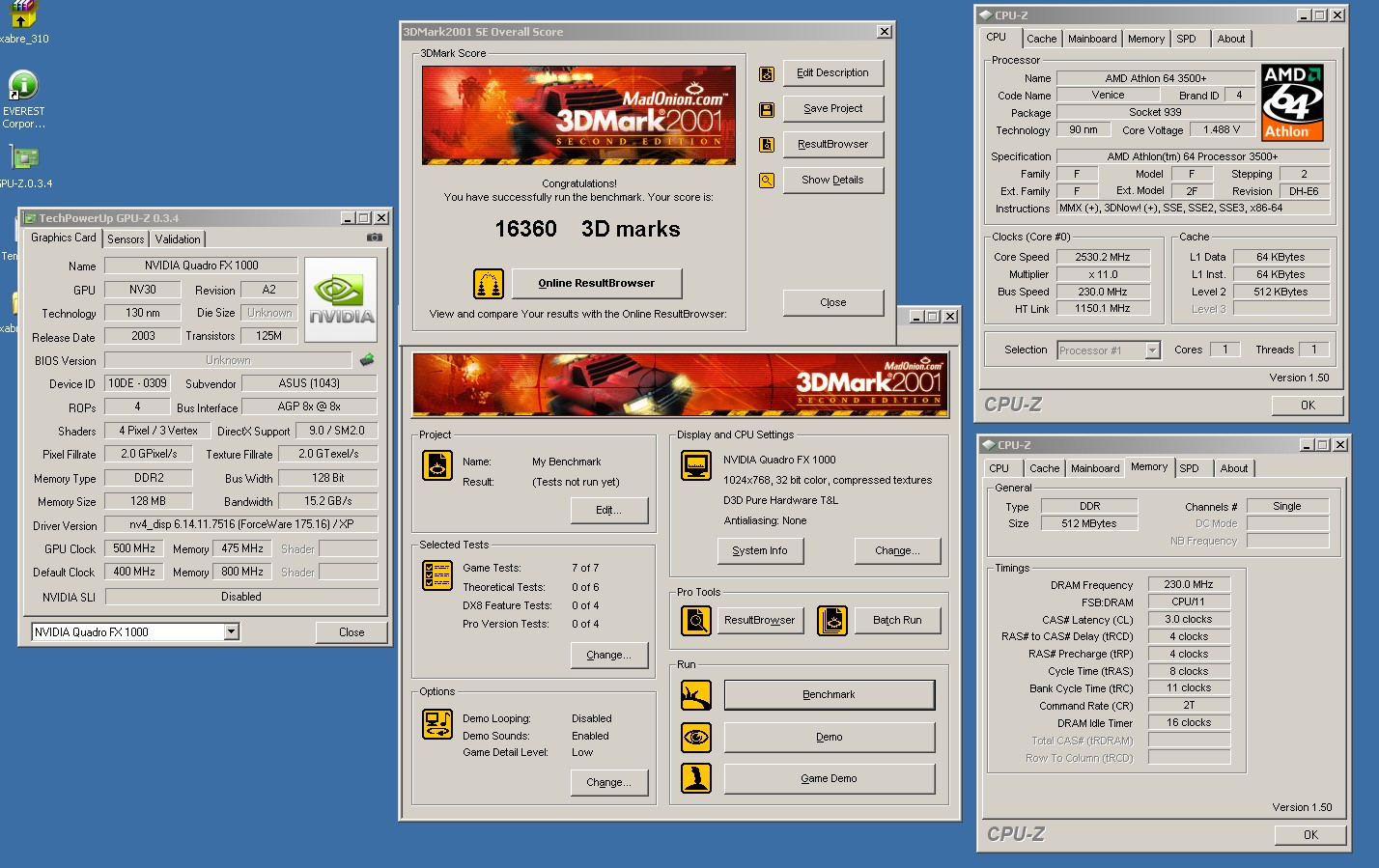Open the Cache tab in the upper CPU-Z window
Image resolution: width=1379 pixels, height=868 pixels.
click(x=1041, y=39)
